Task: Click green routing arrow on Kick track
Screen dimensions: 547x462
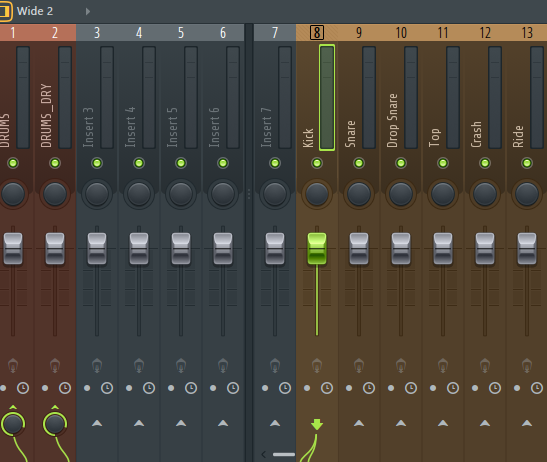Action: tap(317, 424)
